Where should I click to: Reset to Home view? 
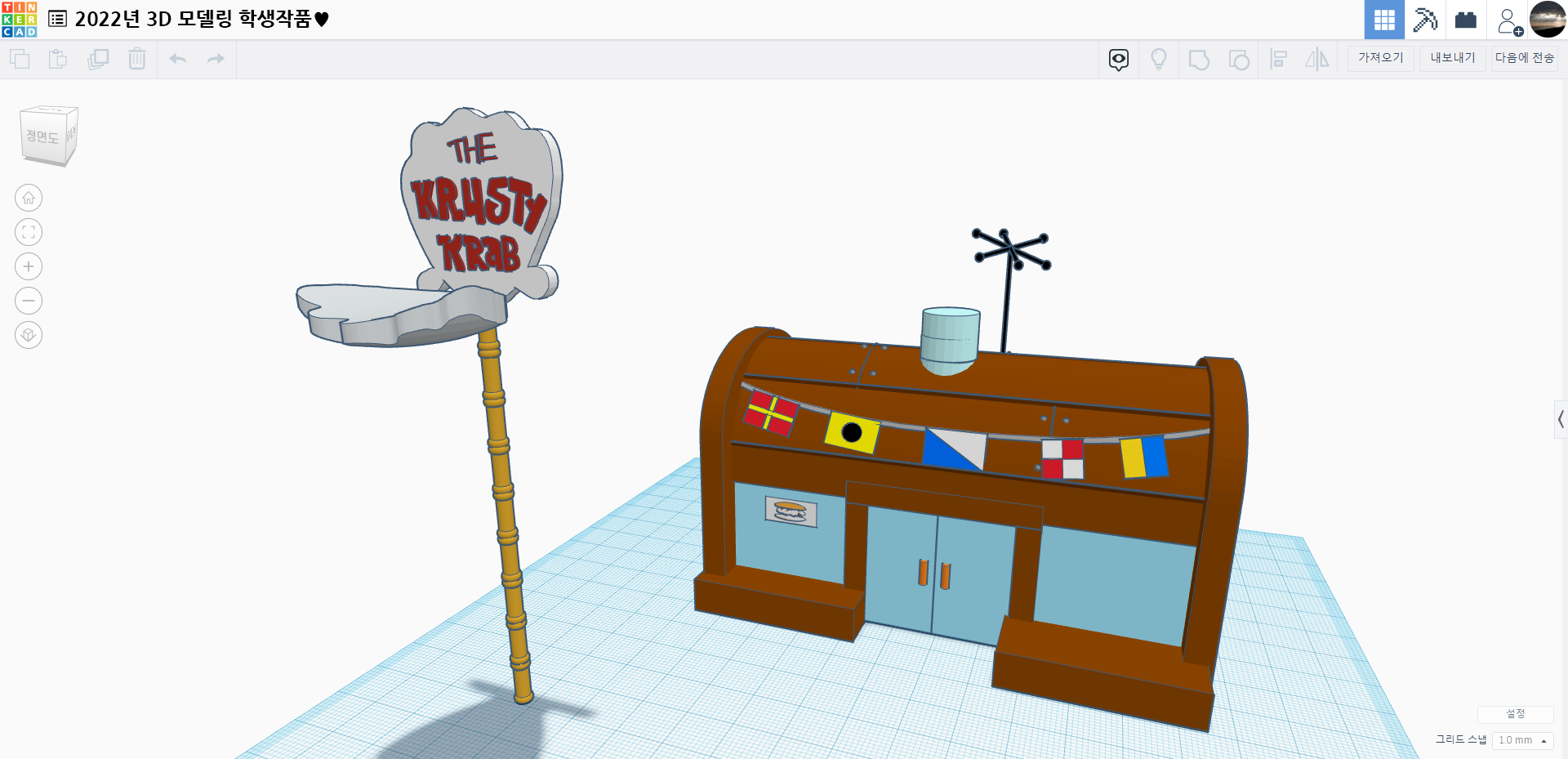[x=29, y=198]
